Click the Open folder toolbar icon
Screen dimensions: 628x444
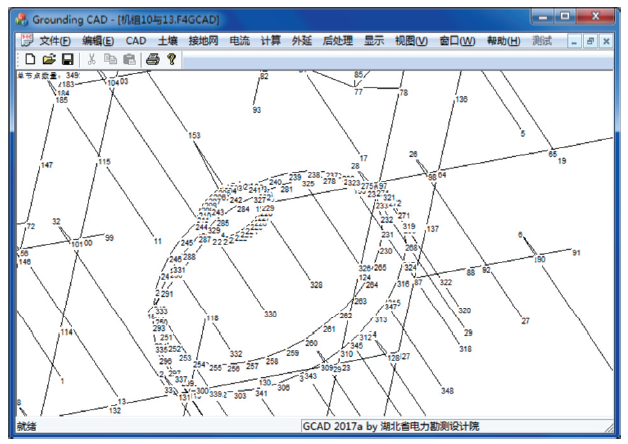coord(48,60)
